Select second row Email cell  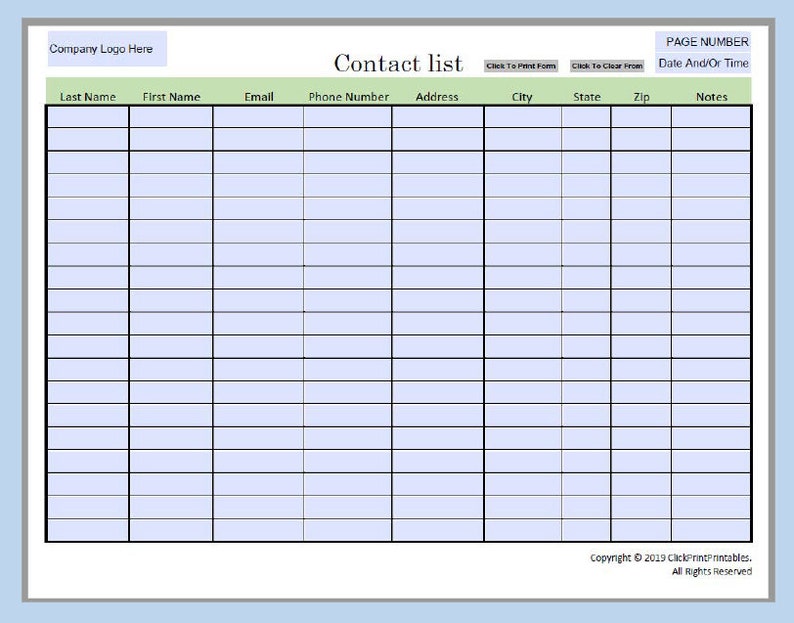click(x=258, y=139)
